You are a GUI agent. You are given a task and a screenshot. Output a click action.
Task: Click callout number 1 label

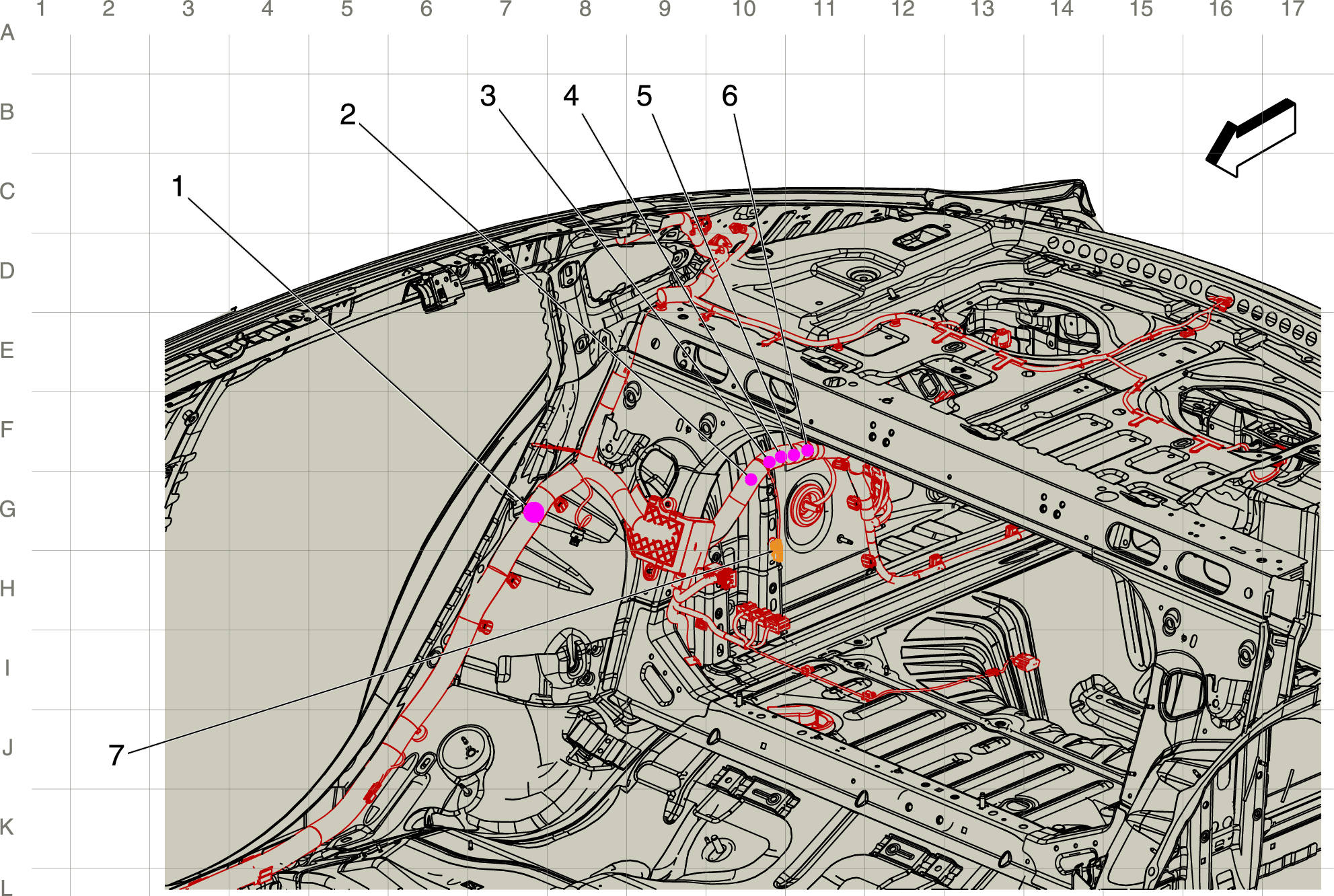pos(178,186)
